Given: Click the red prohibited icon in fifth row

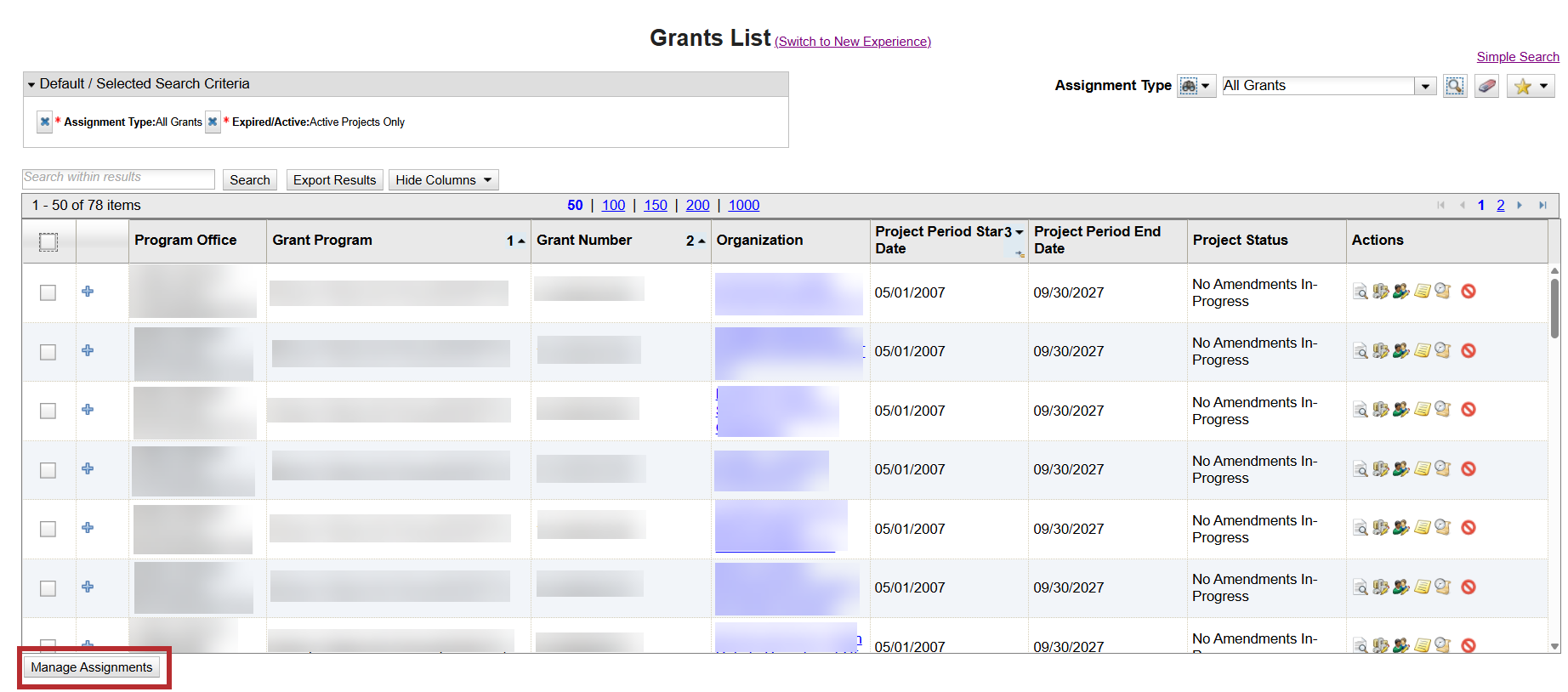Looking at the screenshot, I should point(1469,528).
